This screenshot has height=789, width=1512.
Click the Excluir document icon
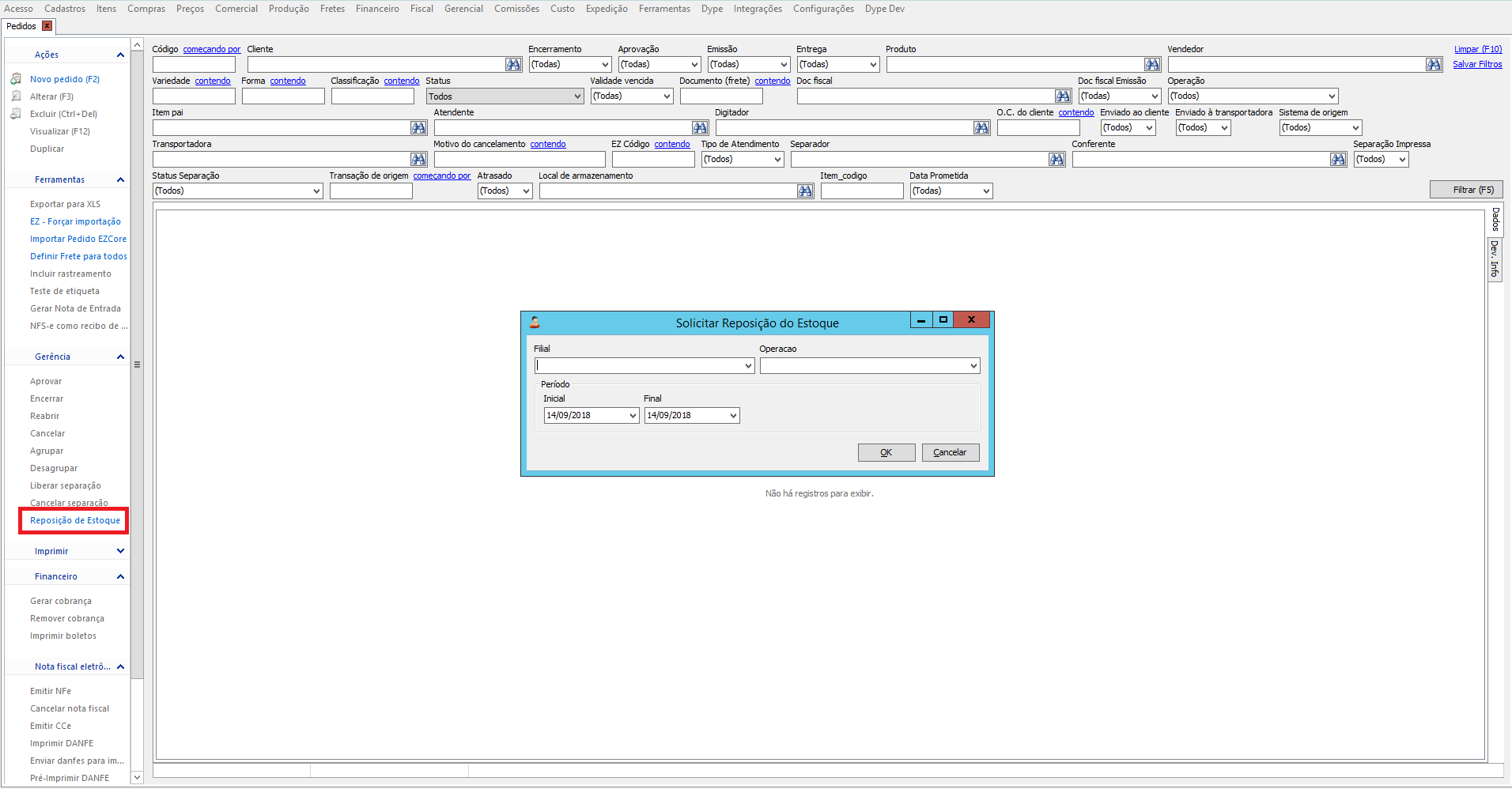pos(16,114)
